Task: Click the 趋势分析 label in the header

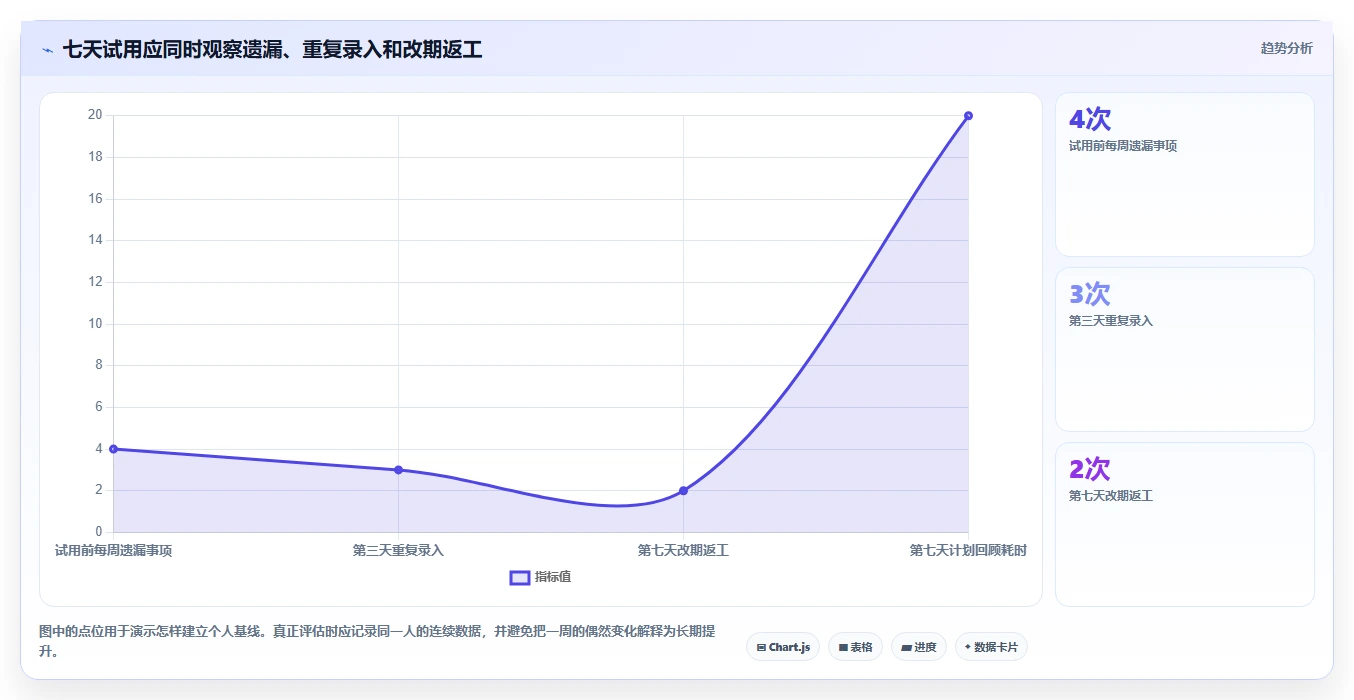Action: (x=1287, y=48)
